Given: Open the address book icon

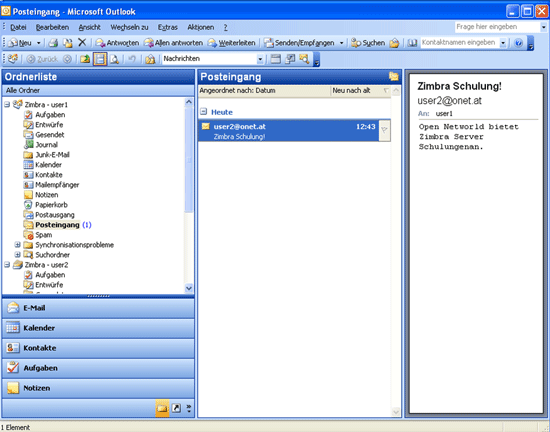Looking at the screenshot, I should 412,43.
